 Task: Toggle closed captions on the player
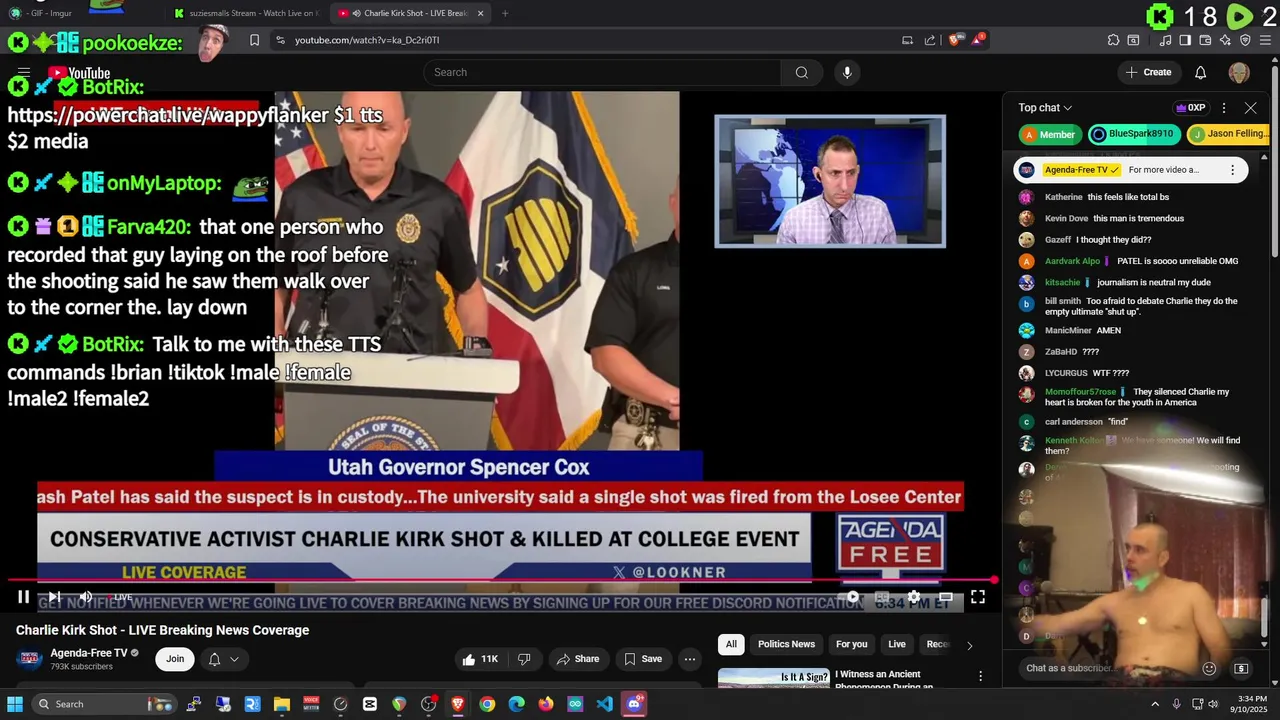[883, 597]
